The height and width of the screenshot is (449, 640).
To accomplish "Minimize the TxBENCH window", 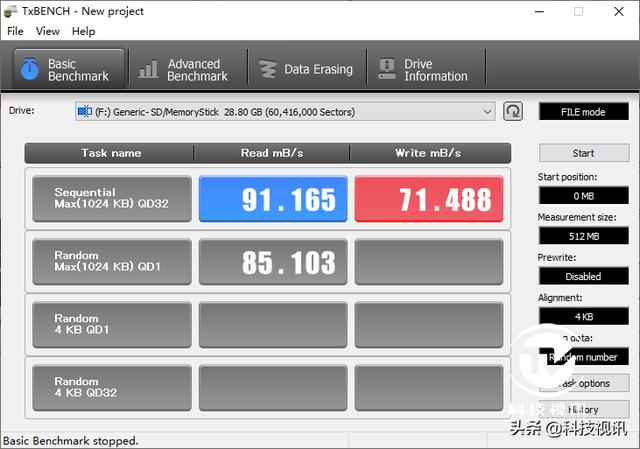I will point(539,11).
